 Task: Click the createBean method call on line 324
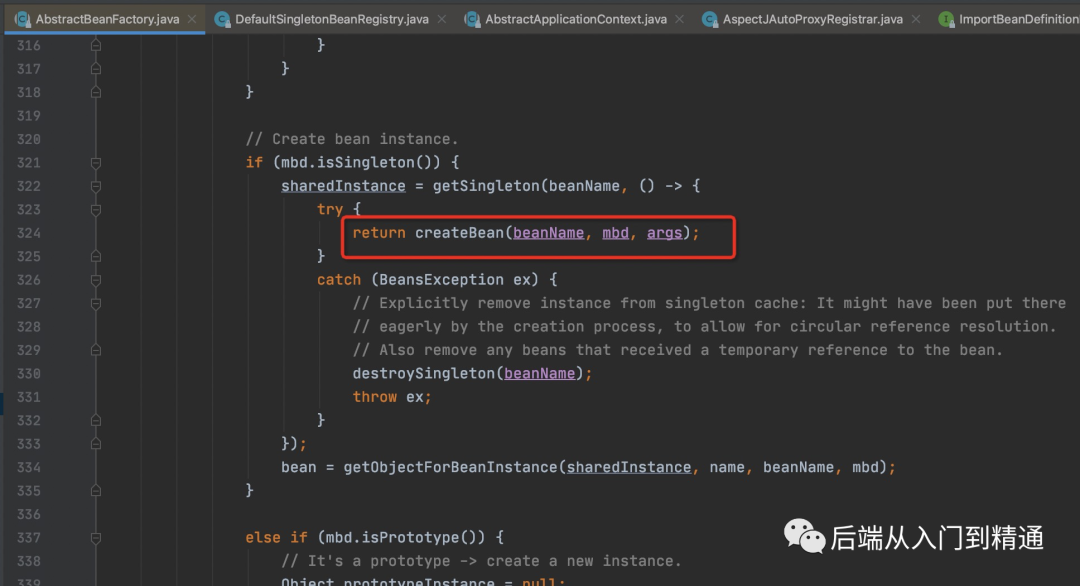pyautogui.click(x=459, y=233)
